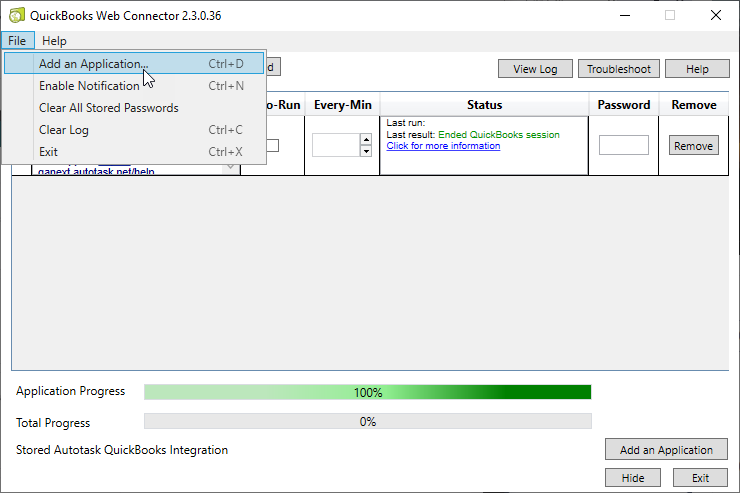This screenshot has width=740, height=493.
Task: Click the Help button at top right
Action: [697, 69]
